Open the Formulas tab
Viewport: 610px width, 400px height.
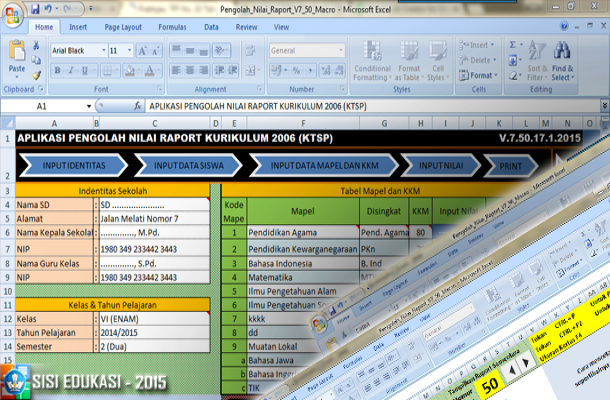pos(172,27)
